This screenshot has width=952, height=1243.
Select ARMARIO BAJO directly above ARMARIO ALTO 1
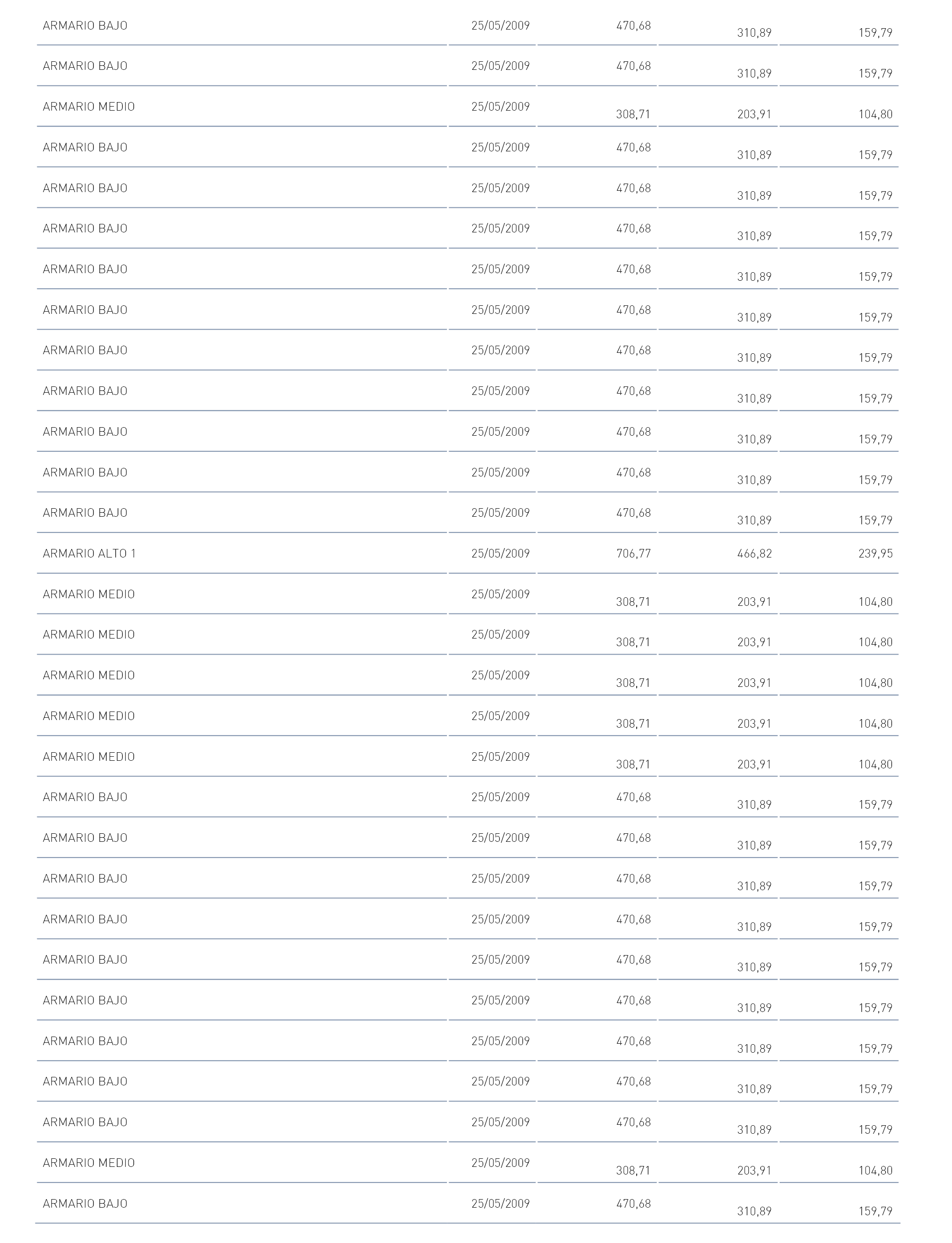point(85,513)
